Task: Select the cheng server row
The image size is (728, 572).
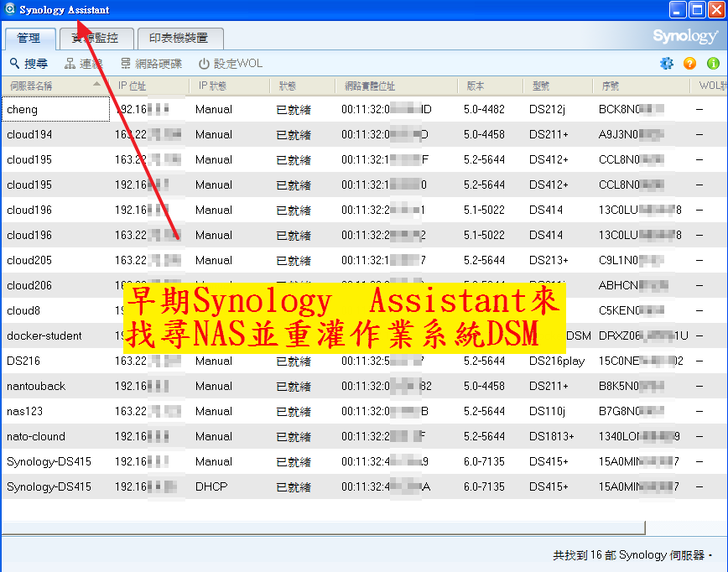Action: click(364, 109)
